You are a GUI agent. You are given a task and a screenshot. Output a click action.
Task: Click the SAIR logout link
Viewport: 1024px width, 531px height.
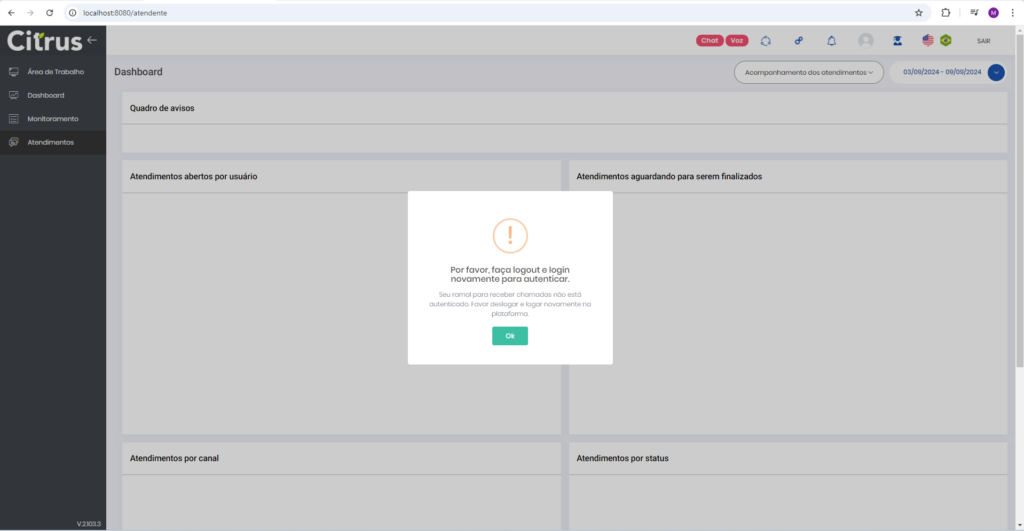click(x=983, y=41)
